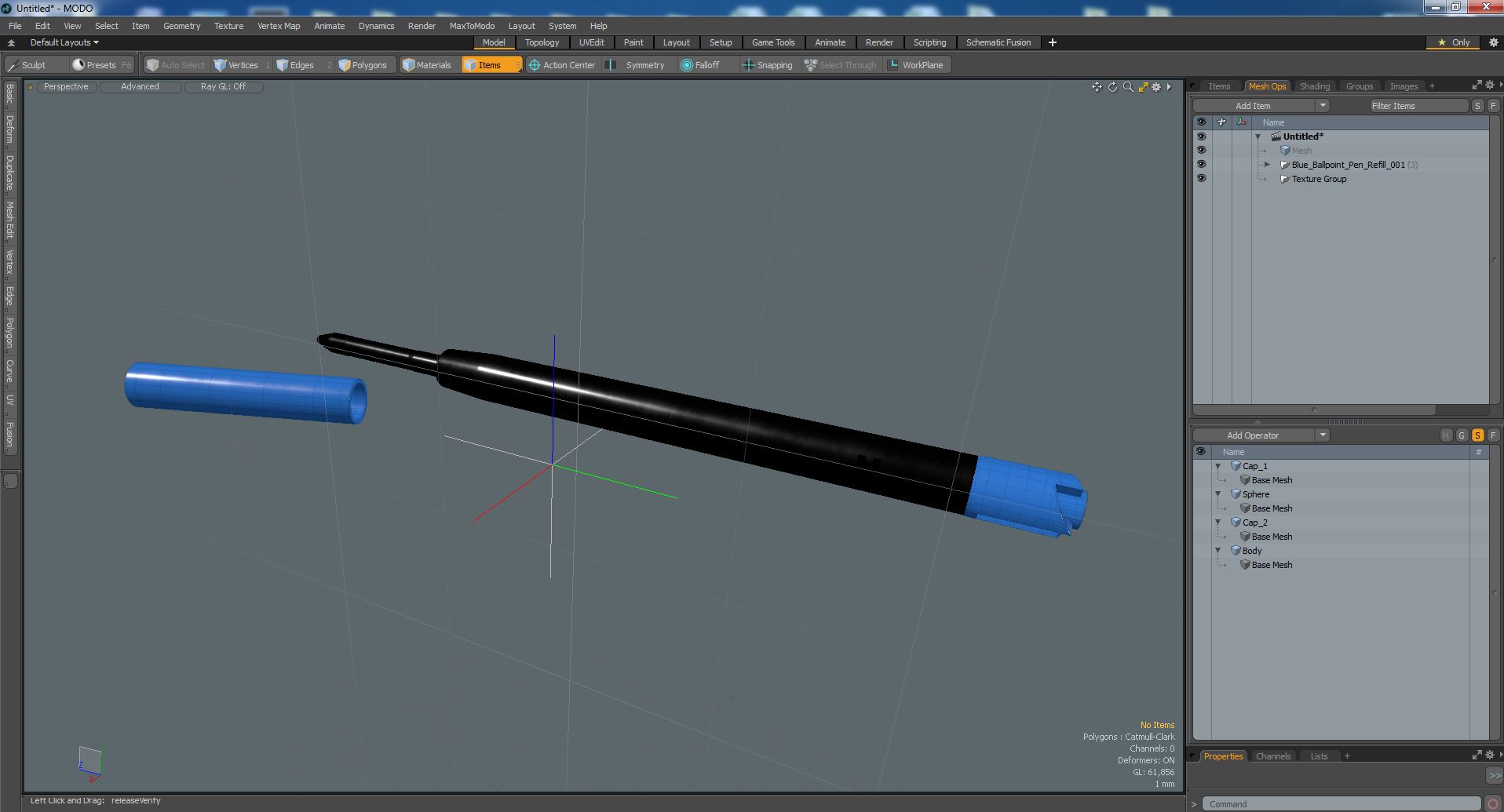Viewport: 1504px width, 812px height.
Task: Toggle the S filter in Mesh Ops list
Action: point(1477,435)
